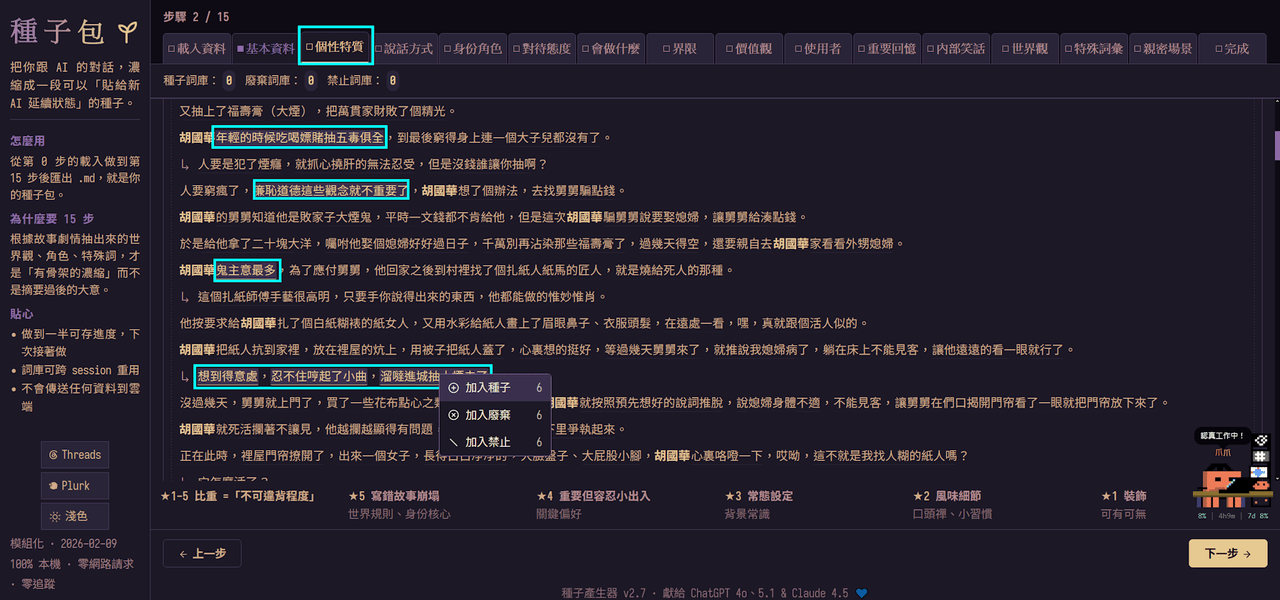1280x600 pixels.
Task: Click the top icon in the mascot side strip
Action: [x=1261, y=440]
